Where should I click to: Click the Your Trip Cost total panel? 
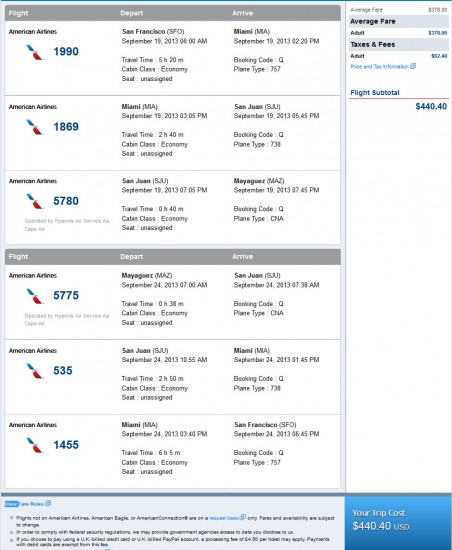tap(398, 522)
